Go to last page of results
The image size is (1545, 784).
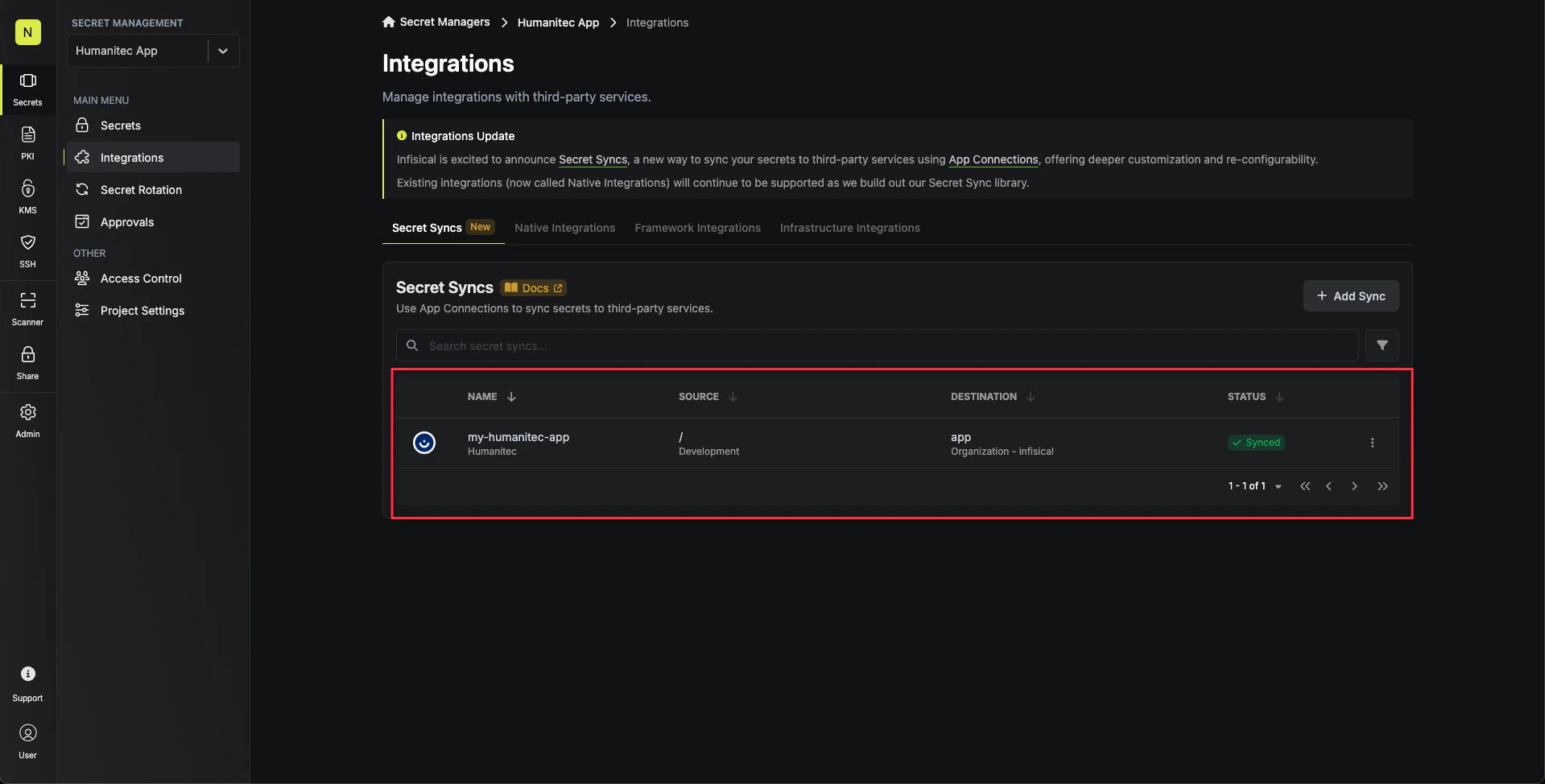tap(1382, 486)
